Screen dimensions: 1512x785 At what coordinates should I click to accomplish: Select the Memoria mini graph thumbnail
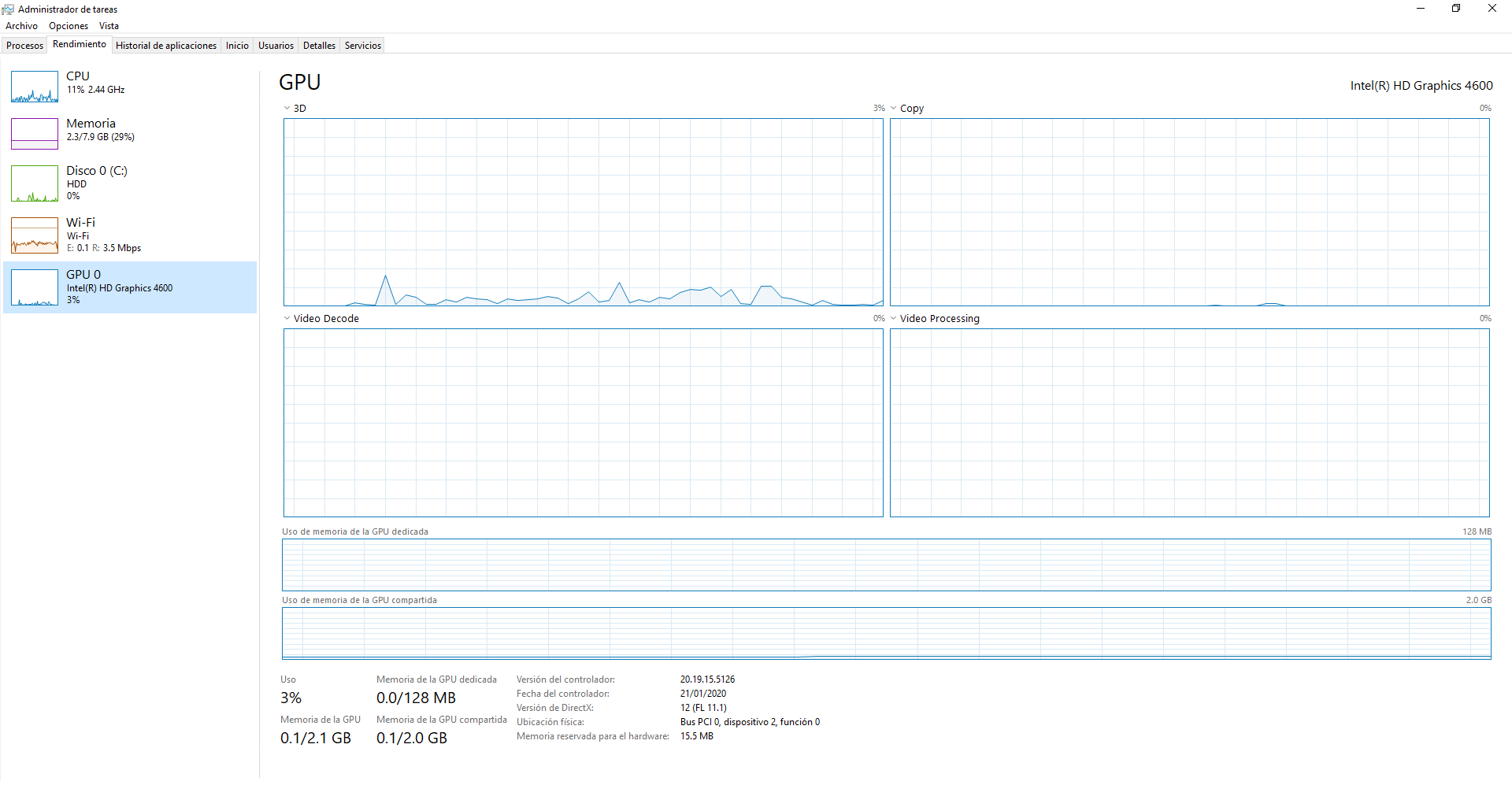point(35,134)
